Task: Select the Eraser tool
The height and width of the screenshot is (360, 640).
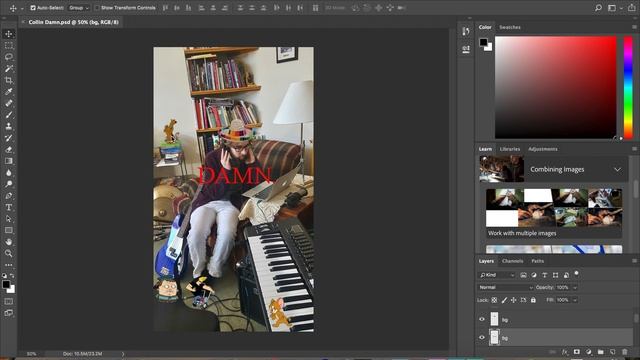Action: click(9, 149)
